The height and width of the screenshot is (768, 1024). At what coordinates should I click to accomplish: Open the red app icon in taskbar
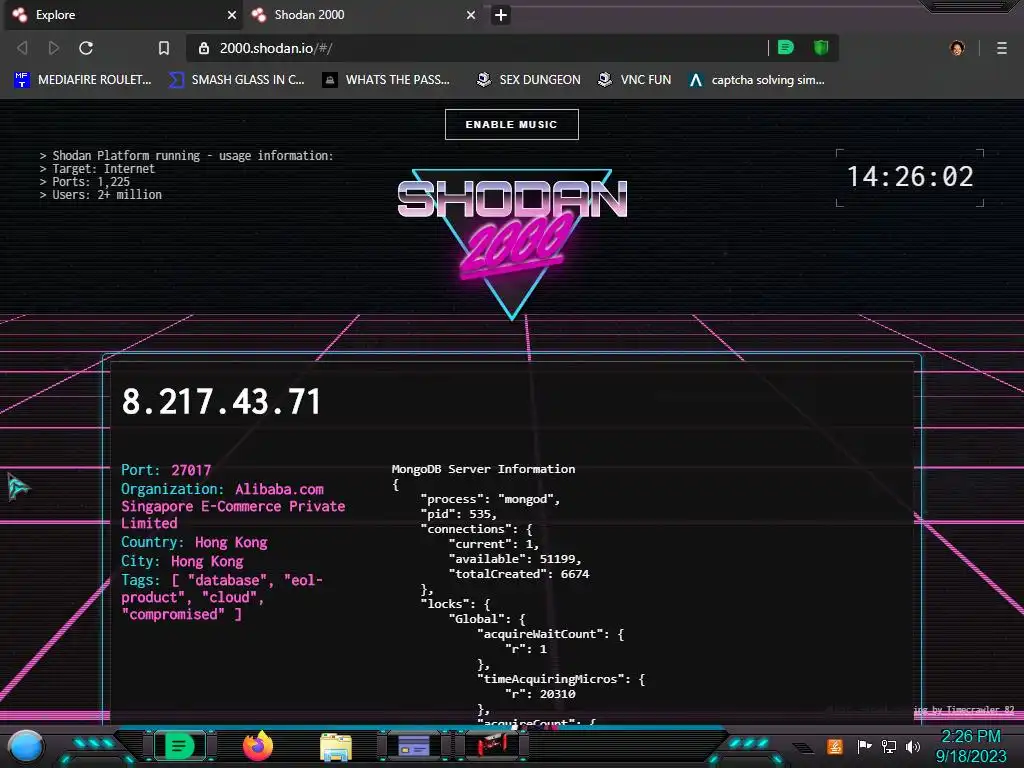[492, 746]
